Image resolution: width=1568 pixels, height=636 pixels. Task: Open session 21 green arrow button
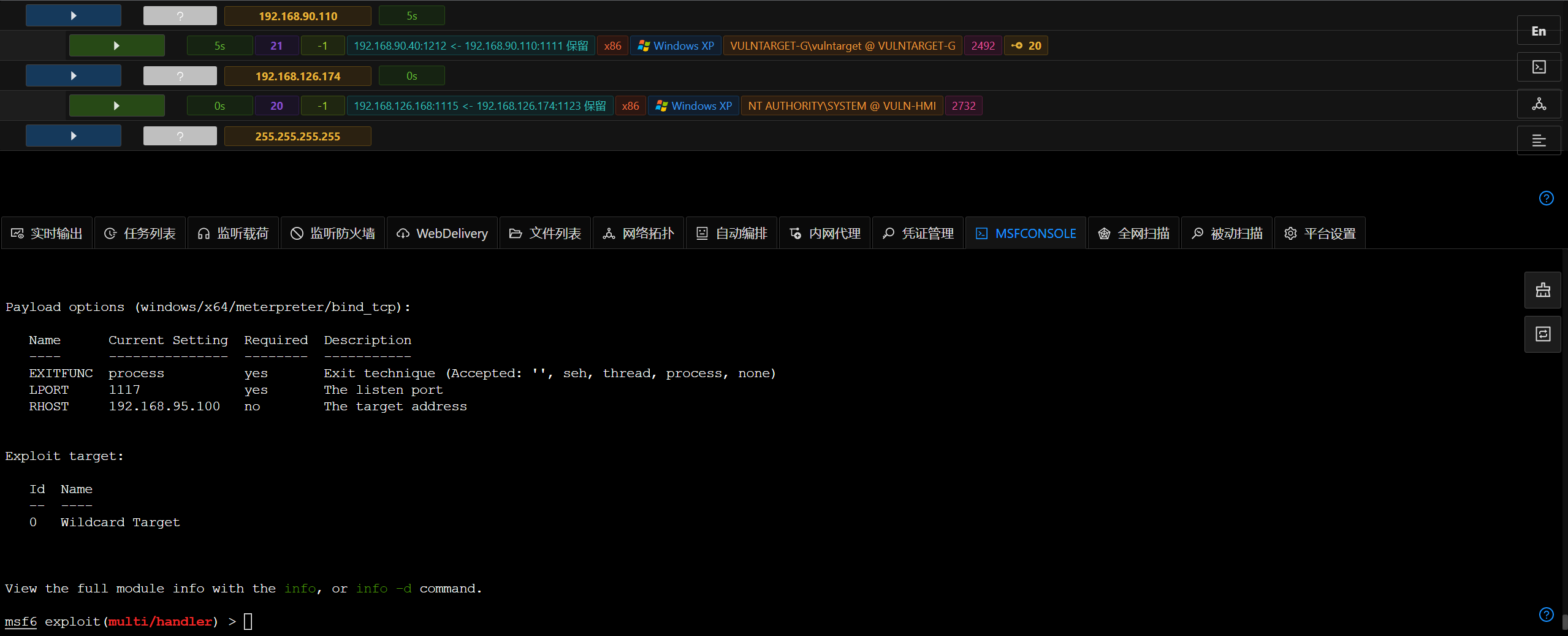(116, 46)
